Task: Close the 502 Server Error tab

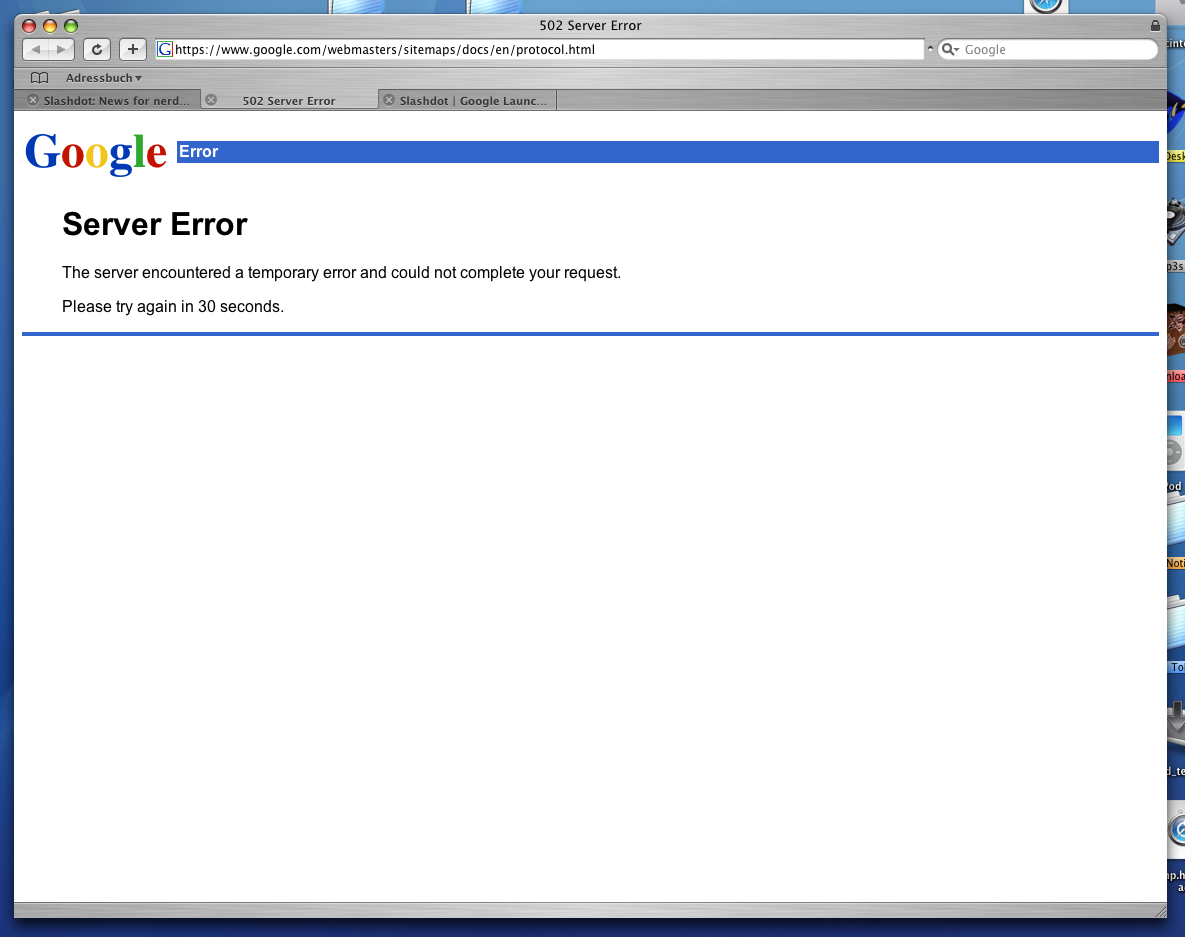Action: [x=212, y=100]
